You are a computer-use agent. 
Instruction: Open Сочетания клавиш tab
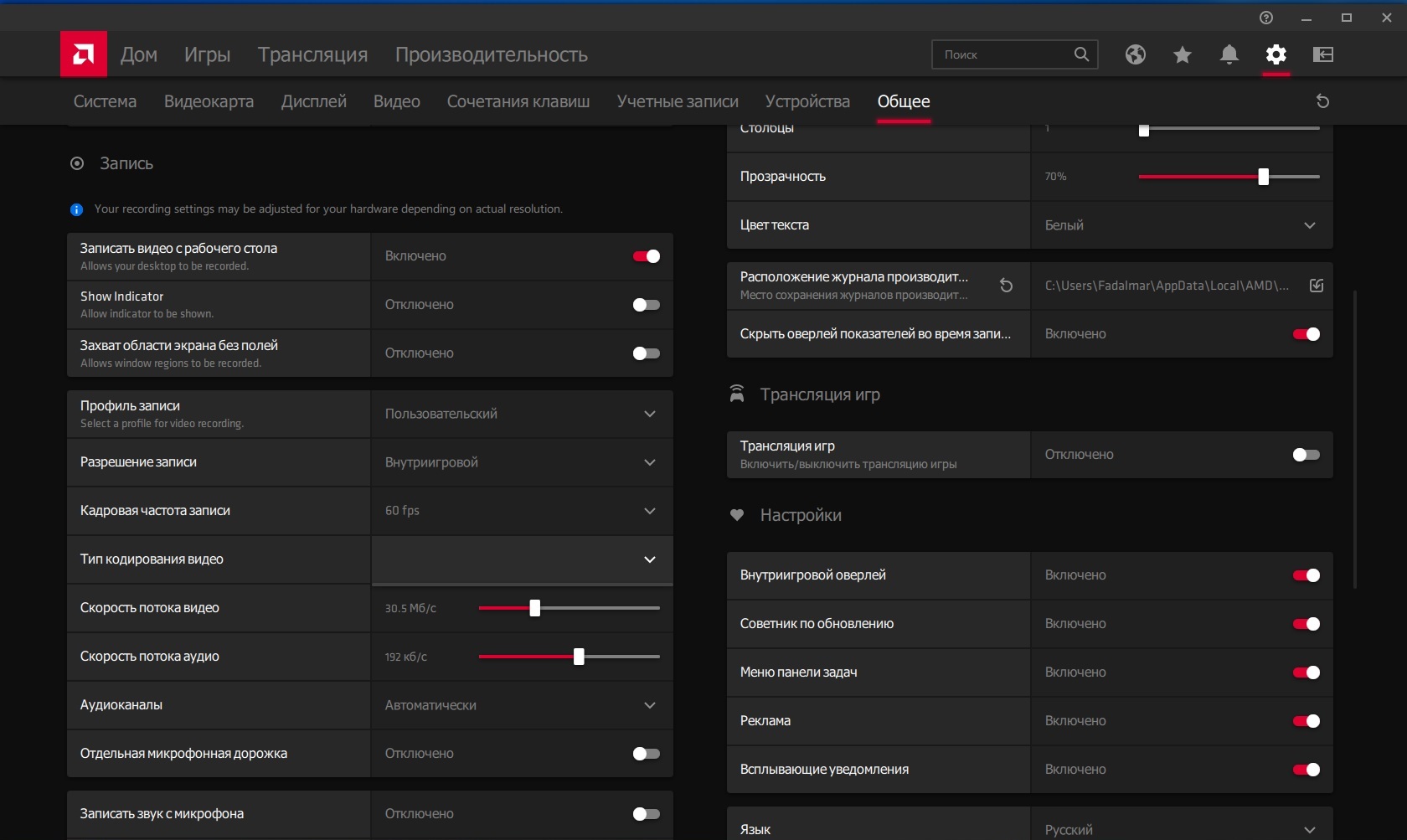pyautogui.click(x=518, y=101)
